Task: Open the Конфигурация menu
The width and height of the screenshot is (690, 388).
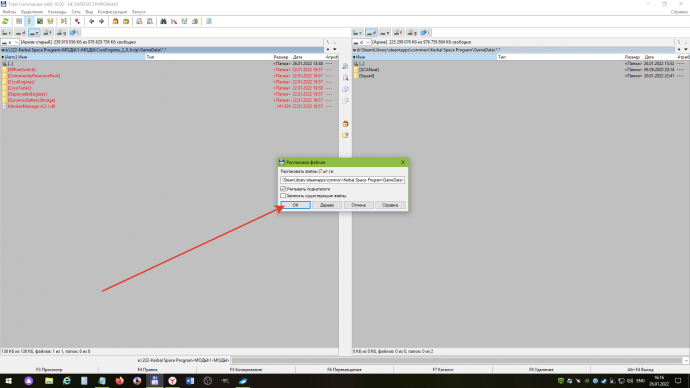Action: point(112,12)
